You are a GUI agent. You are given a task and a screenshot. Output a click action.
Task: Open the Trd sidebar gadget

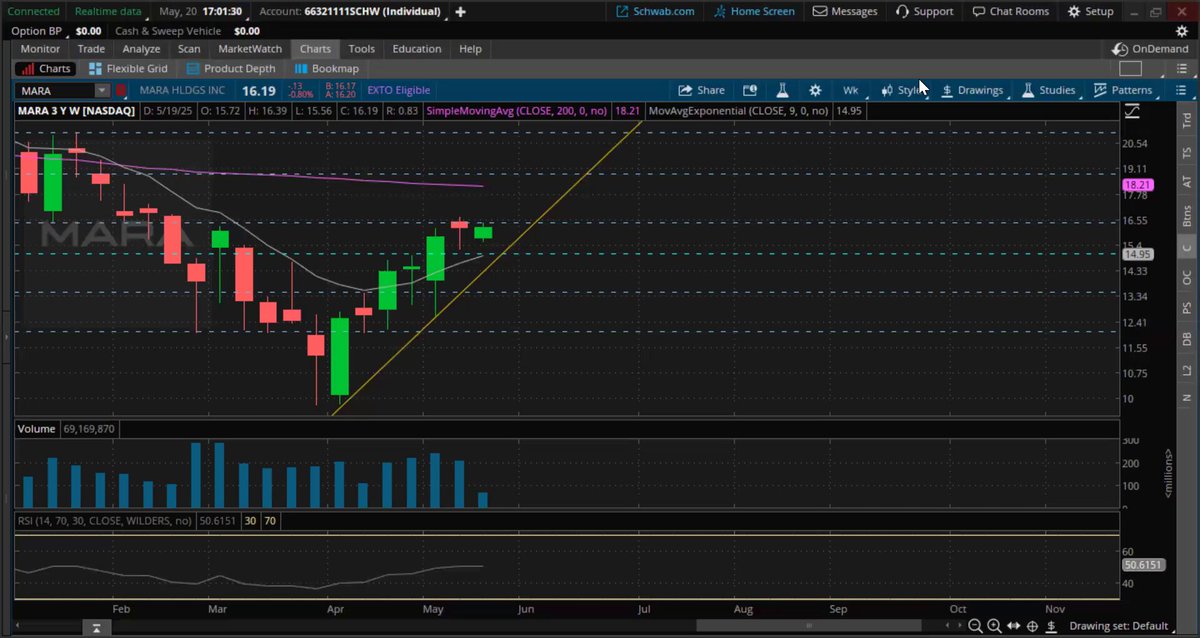coord(1187,121)
